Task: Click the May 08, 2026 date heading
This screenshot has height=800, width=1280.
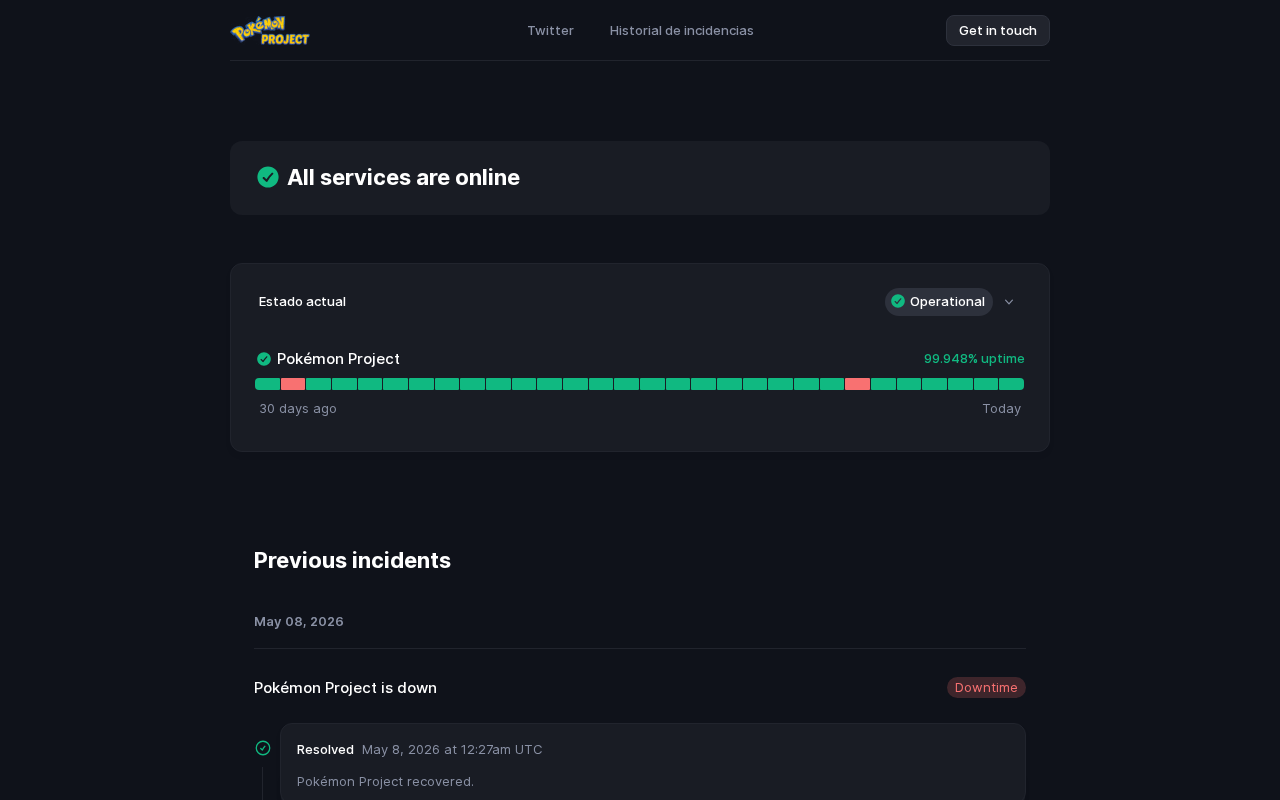Action: (299, 621)
